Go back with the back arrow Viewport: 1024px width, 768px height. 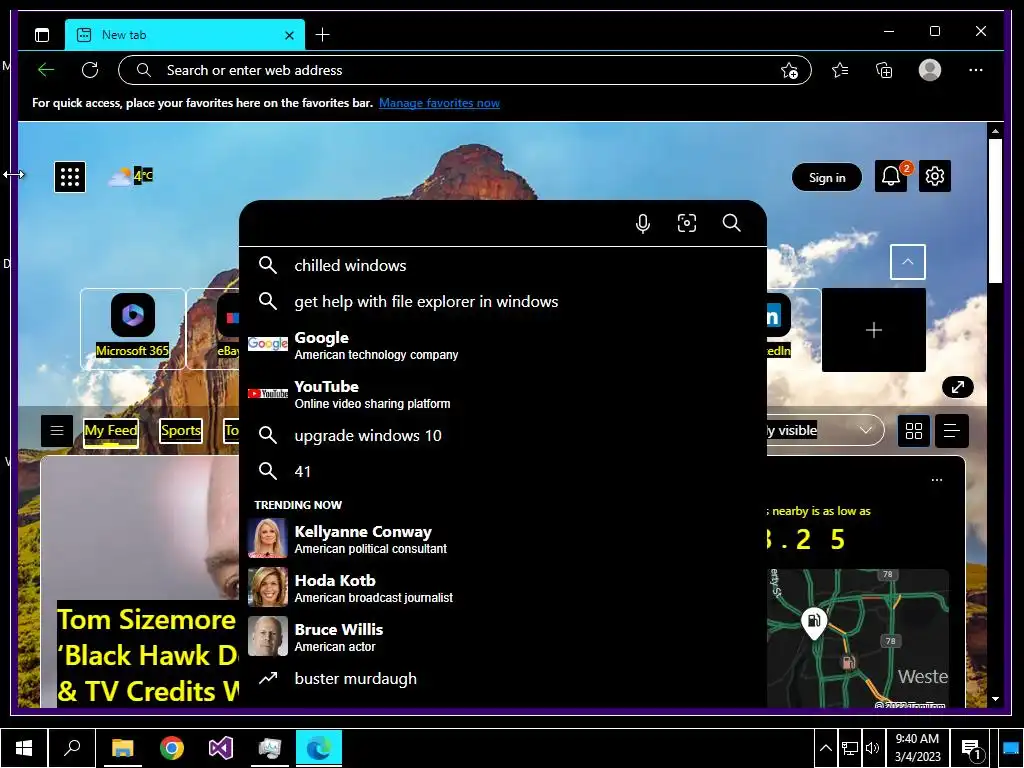tap(46, 70)
